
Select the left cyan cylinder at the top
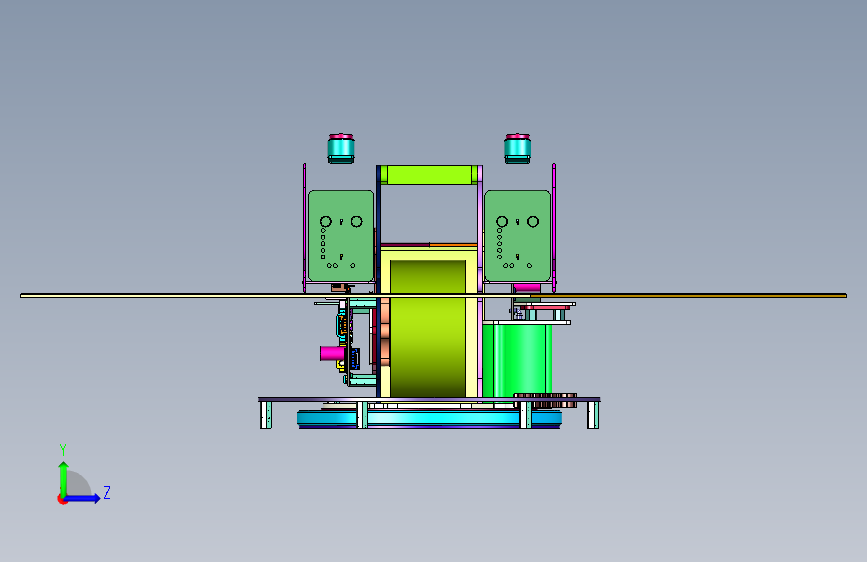pyautogui.click(x=341, y=149)
